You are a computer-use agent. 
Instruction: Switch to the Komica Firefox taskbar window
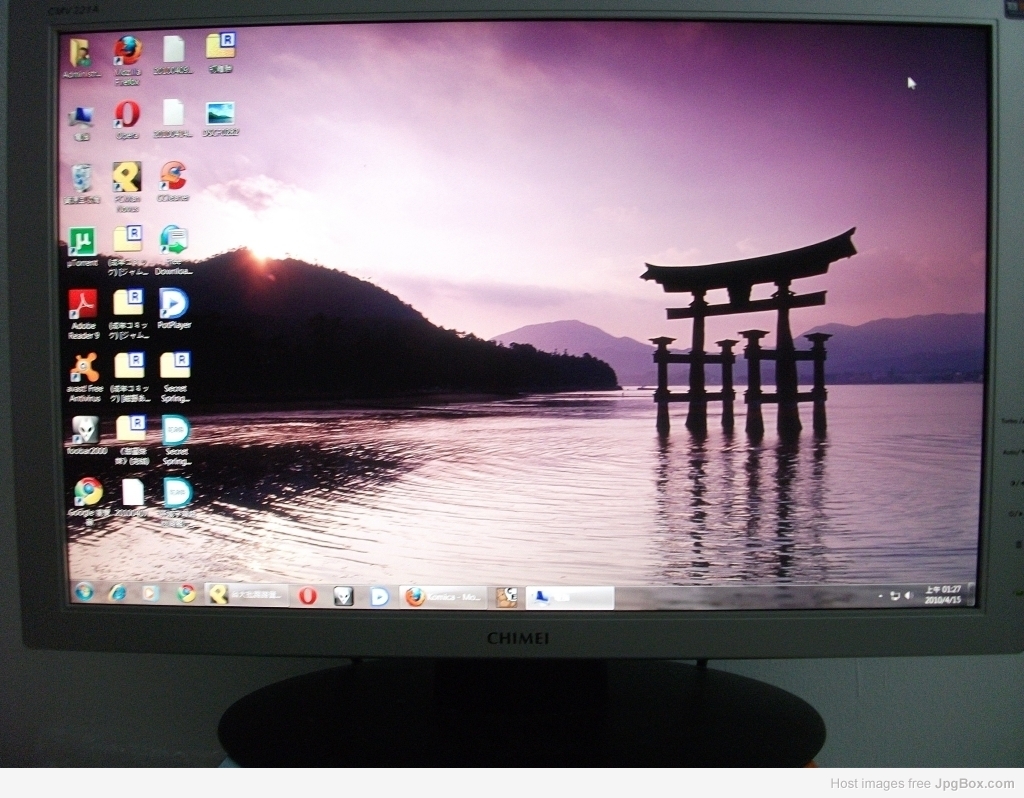click(443, 597)
